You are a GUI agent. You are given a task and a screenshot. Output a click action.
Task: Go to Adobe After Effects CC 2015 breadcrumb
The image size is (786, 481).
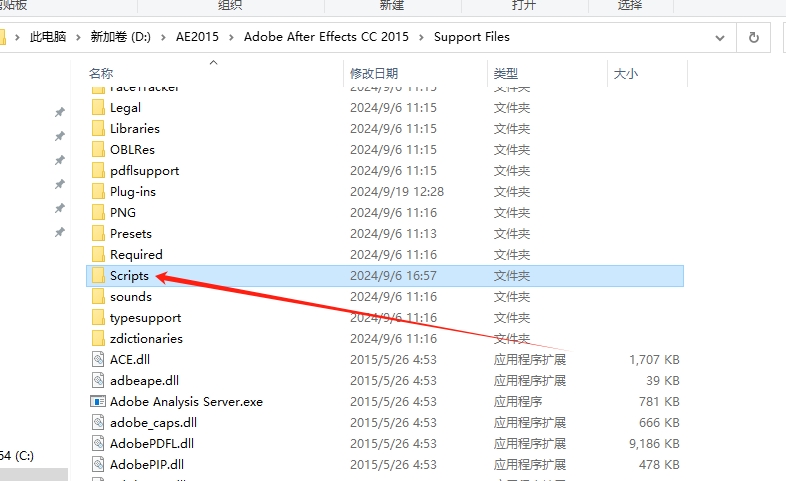tap(326, 37)
